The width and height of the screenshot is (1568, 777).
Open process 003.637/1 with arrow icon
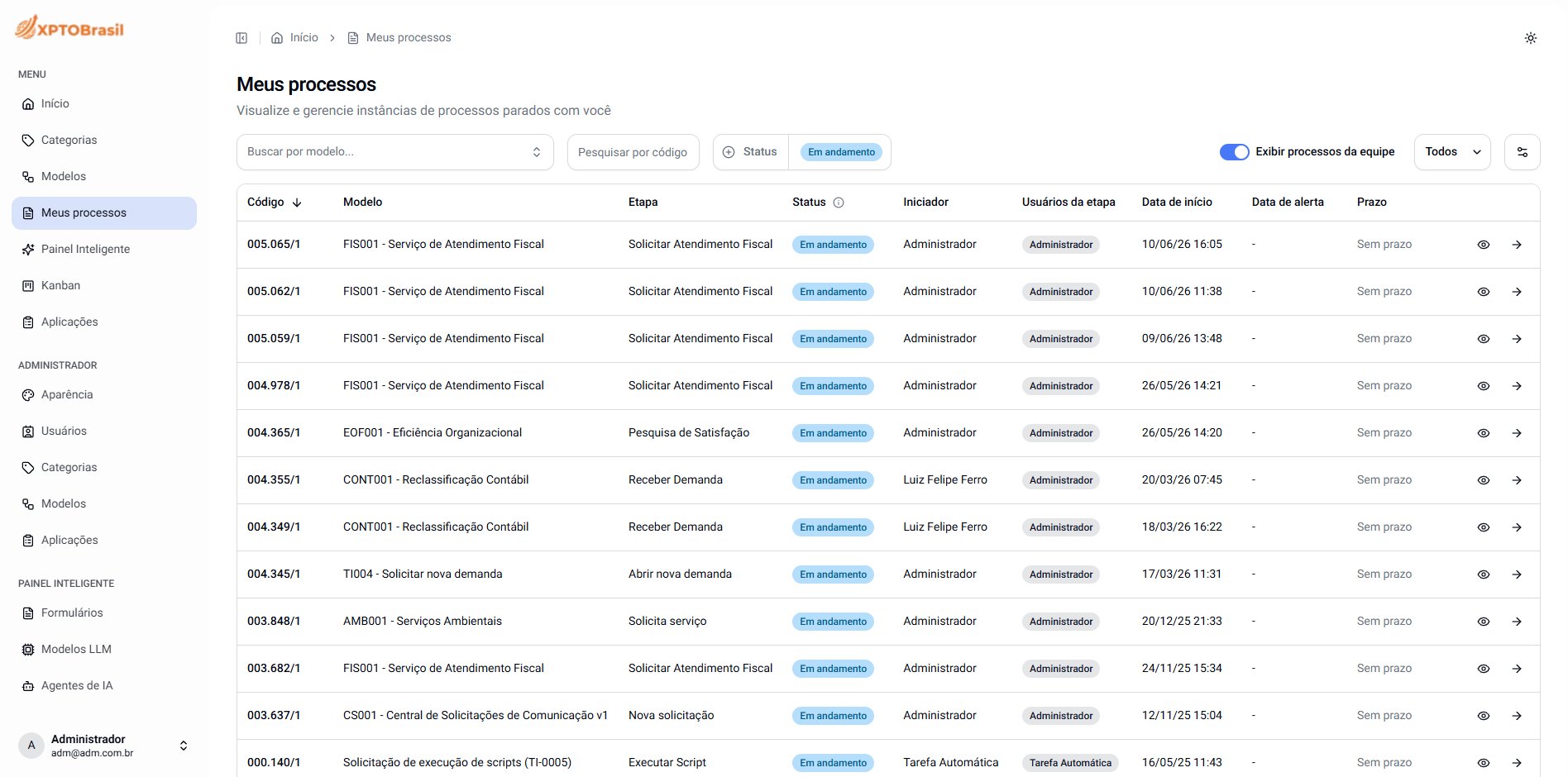pos(1517,716)
